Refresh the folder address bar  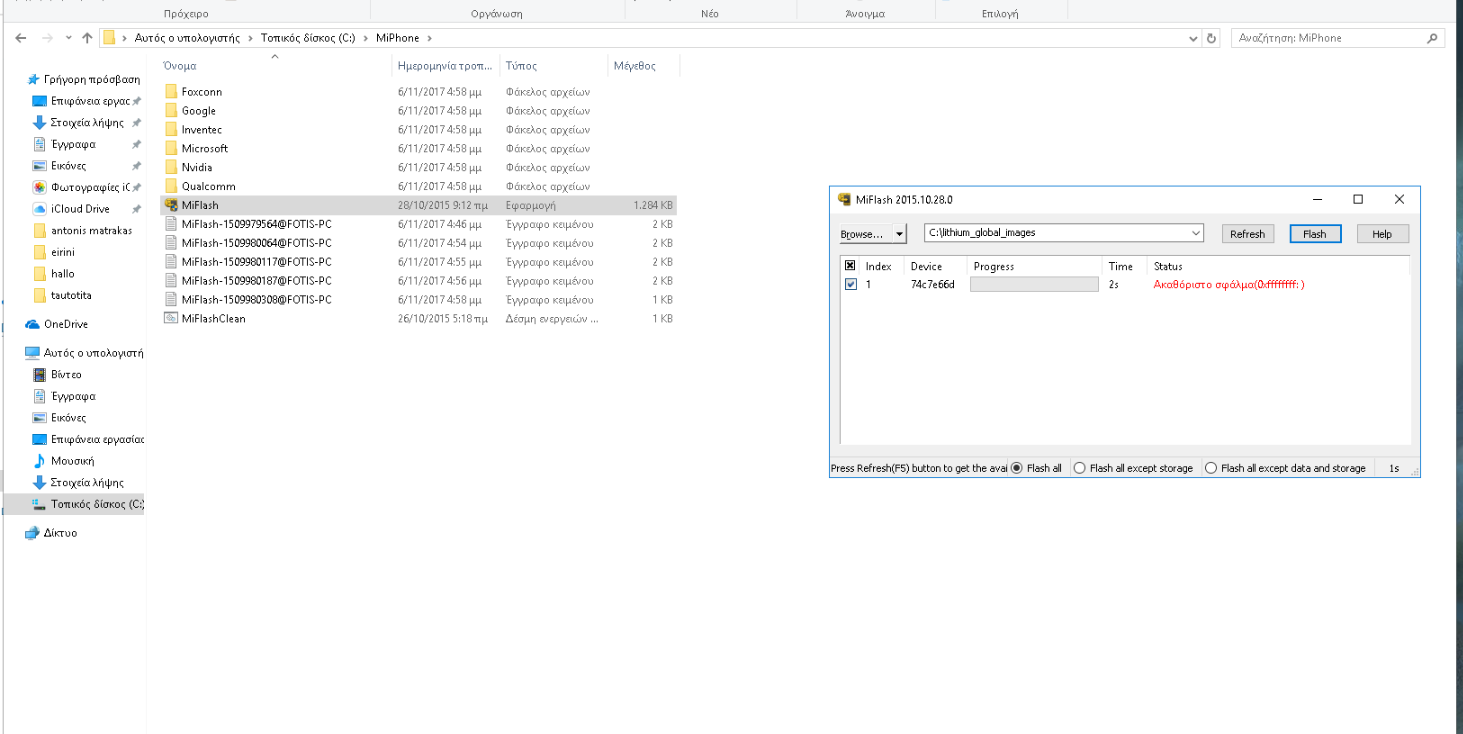coord(1212,38)
